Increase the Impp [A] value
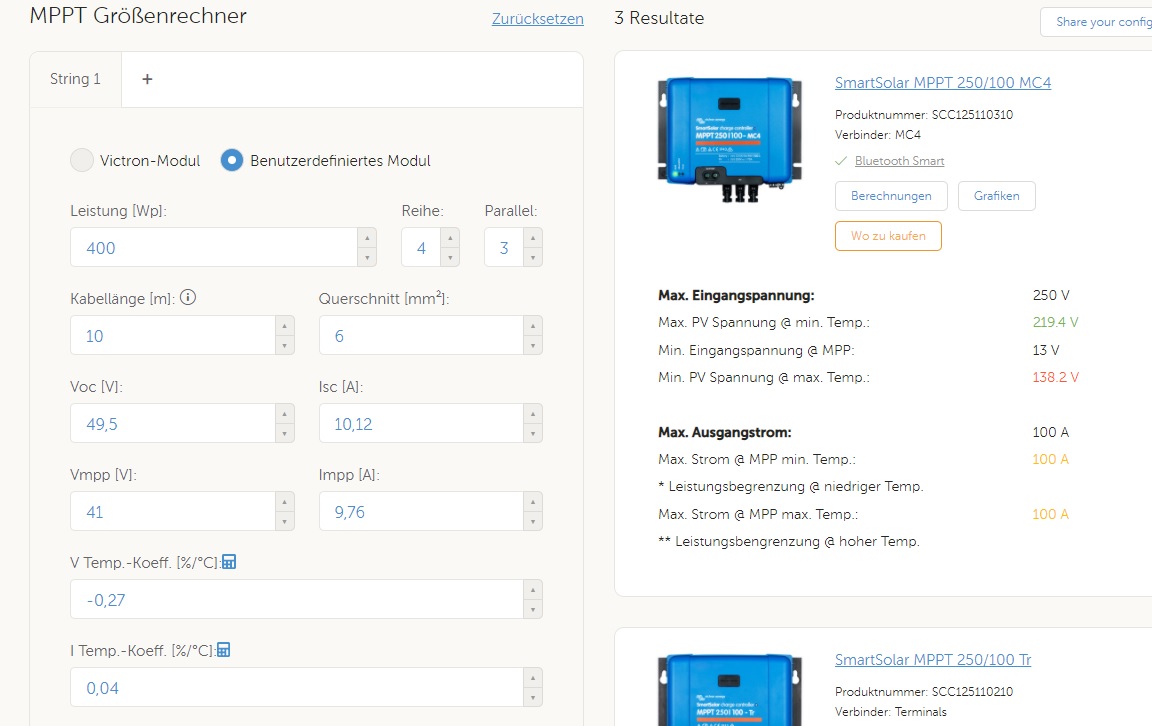The image size is (1152, 726). click(x=533, y=503)
